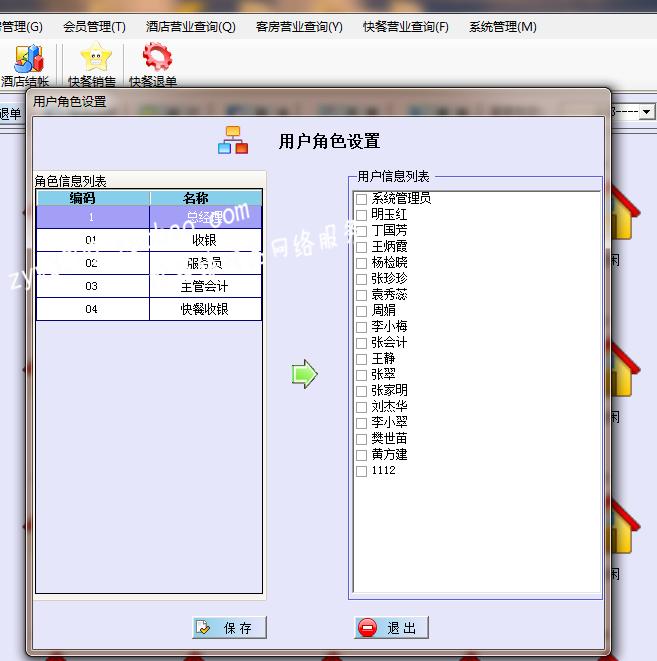
Task: Open the 客房营业查询(Y) menu
Action: pos(299,27)
